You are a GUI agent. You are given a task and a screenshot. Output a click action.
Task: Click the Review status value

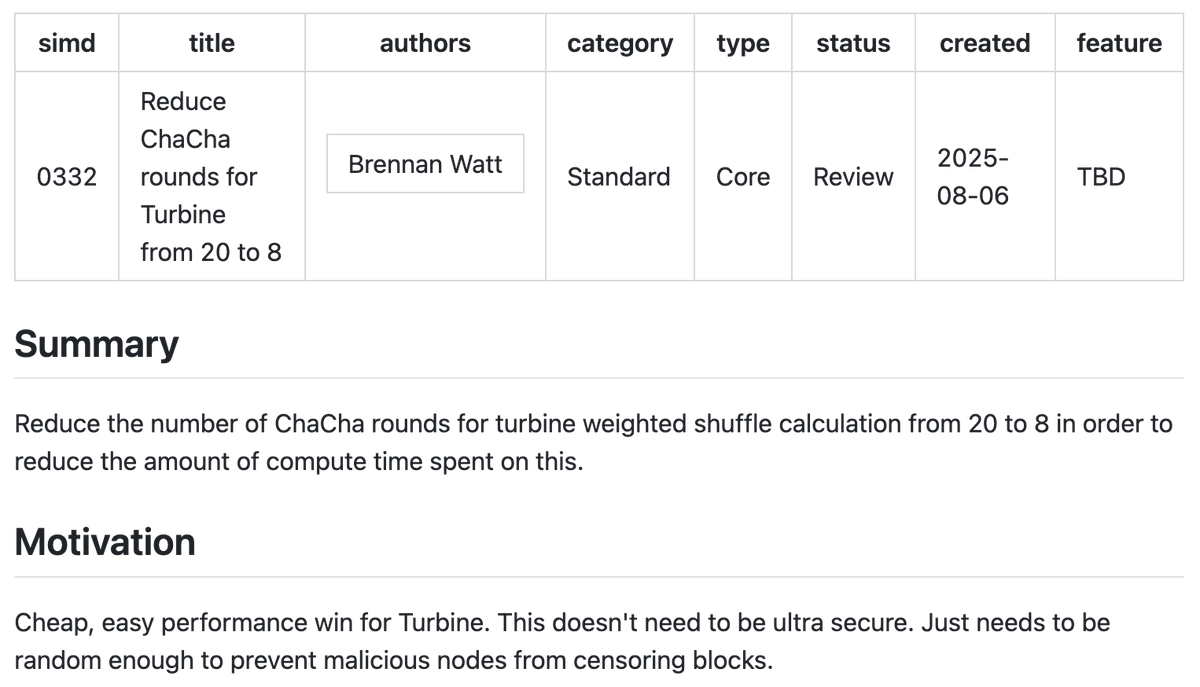pyautogui.click(x=853, y=177)
